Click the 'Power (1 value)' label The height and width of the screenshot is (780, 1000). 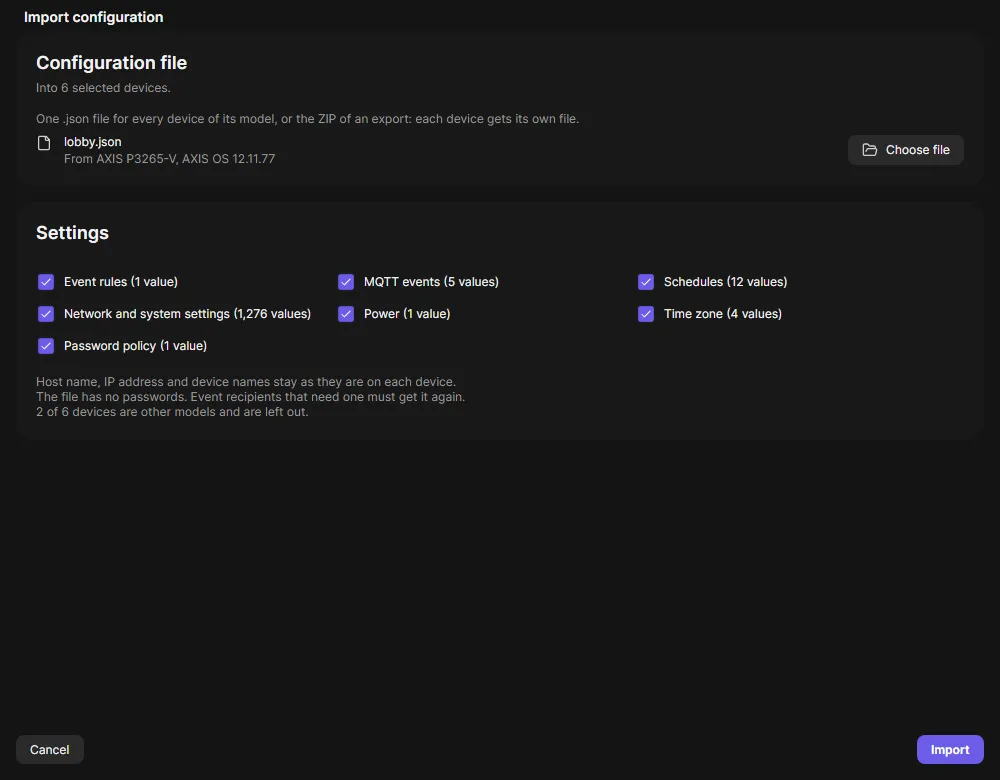coord(407,314)
